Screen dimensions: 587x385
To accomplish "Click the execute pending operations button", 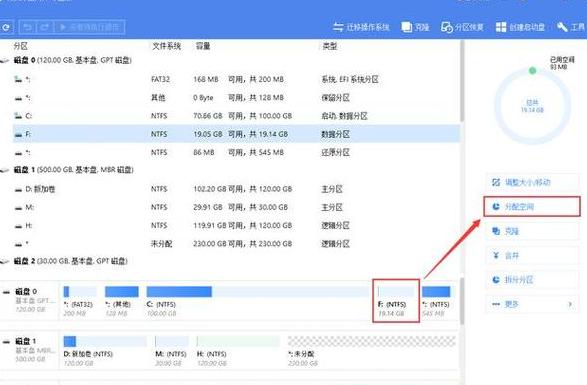I will pyautogui.click(x=89, y=27).
